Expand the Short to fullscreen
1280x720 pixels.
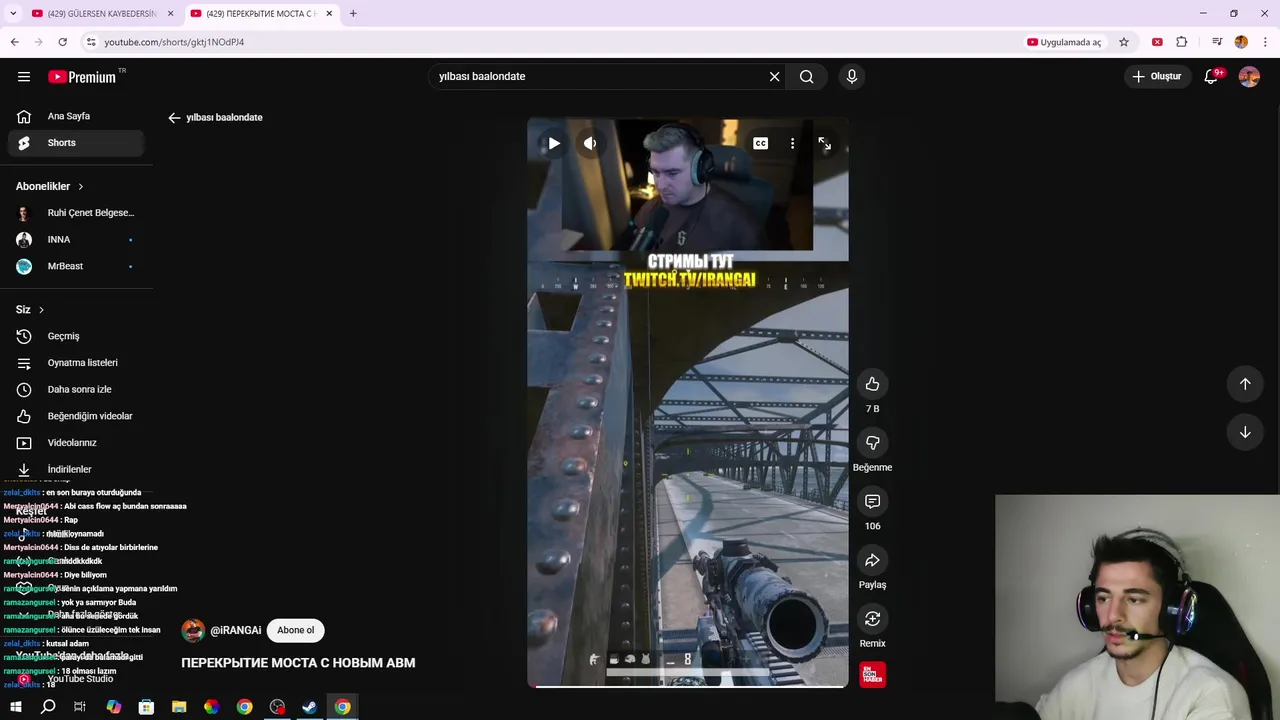pyautogui.click(x=824, y=144)
